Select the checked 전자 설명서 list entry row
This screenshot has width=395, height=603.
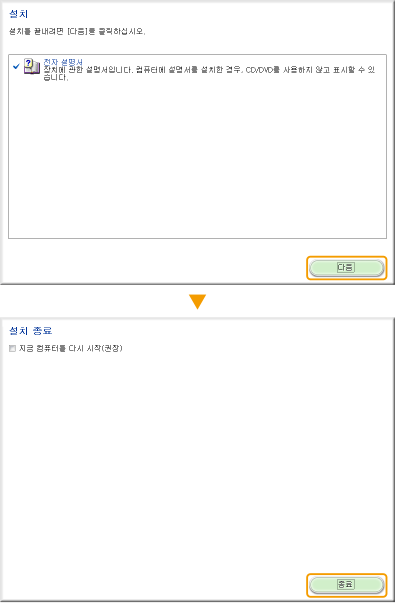coord(197,69)
